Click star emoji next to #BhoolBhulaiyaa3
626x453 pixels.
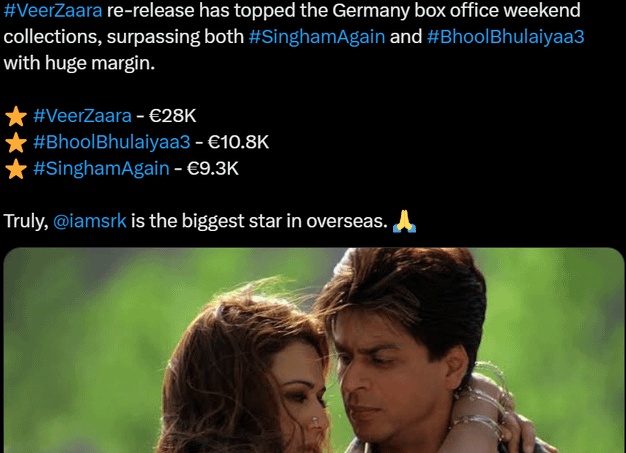click(x=16, y=142)
